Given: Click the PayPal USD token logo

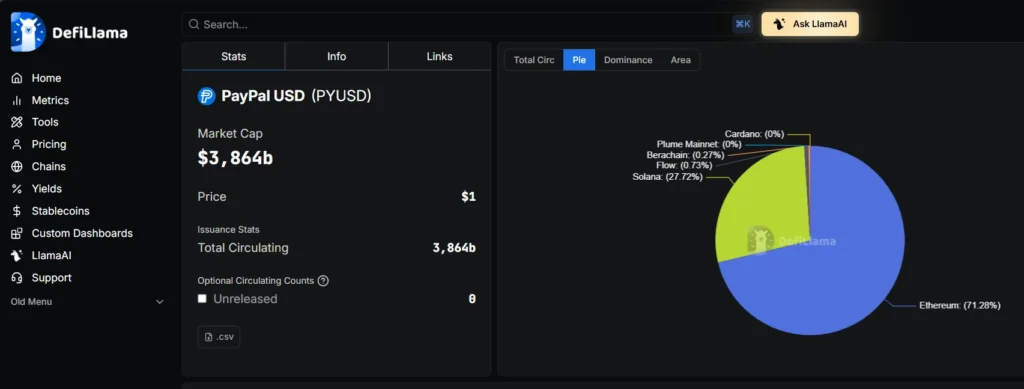Looking at the screenshot, I should coord(206,97).
